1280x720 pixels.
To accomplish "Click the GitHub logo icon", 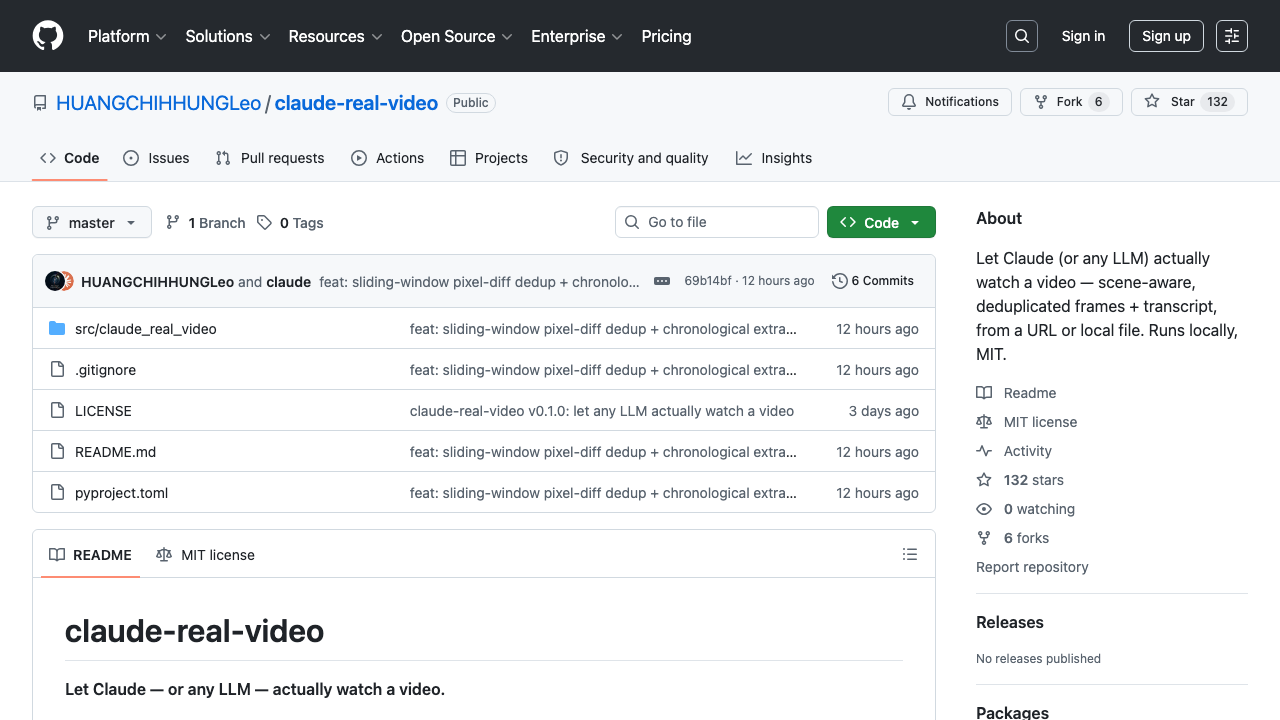I will click(48, 36).
